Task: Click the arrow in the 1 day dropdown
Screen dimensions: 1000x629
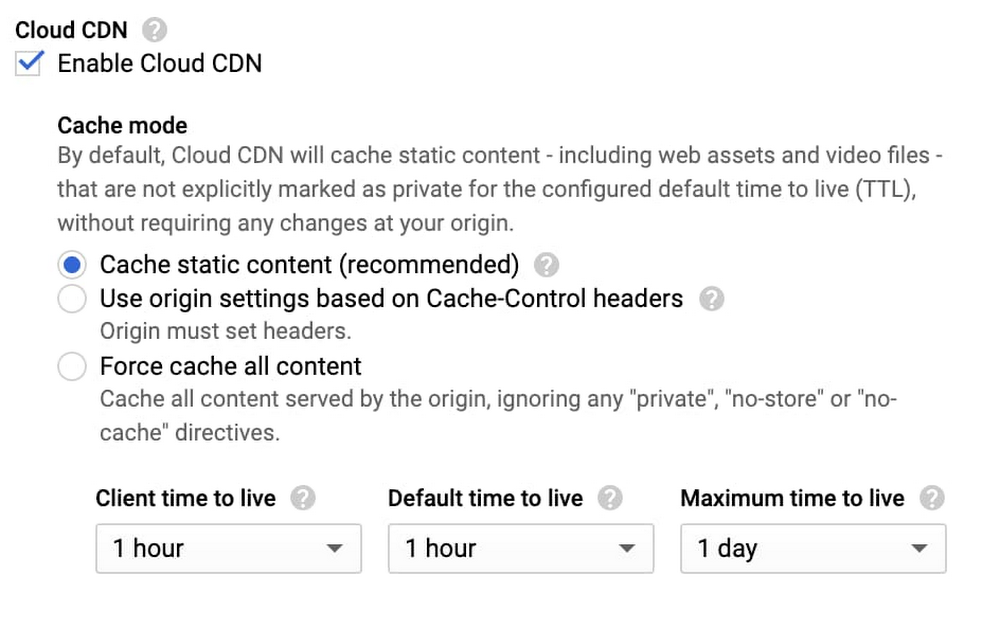Action: pyautogui.click(x=919, y=548)
